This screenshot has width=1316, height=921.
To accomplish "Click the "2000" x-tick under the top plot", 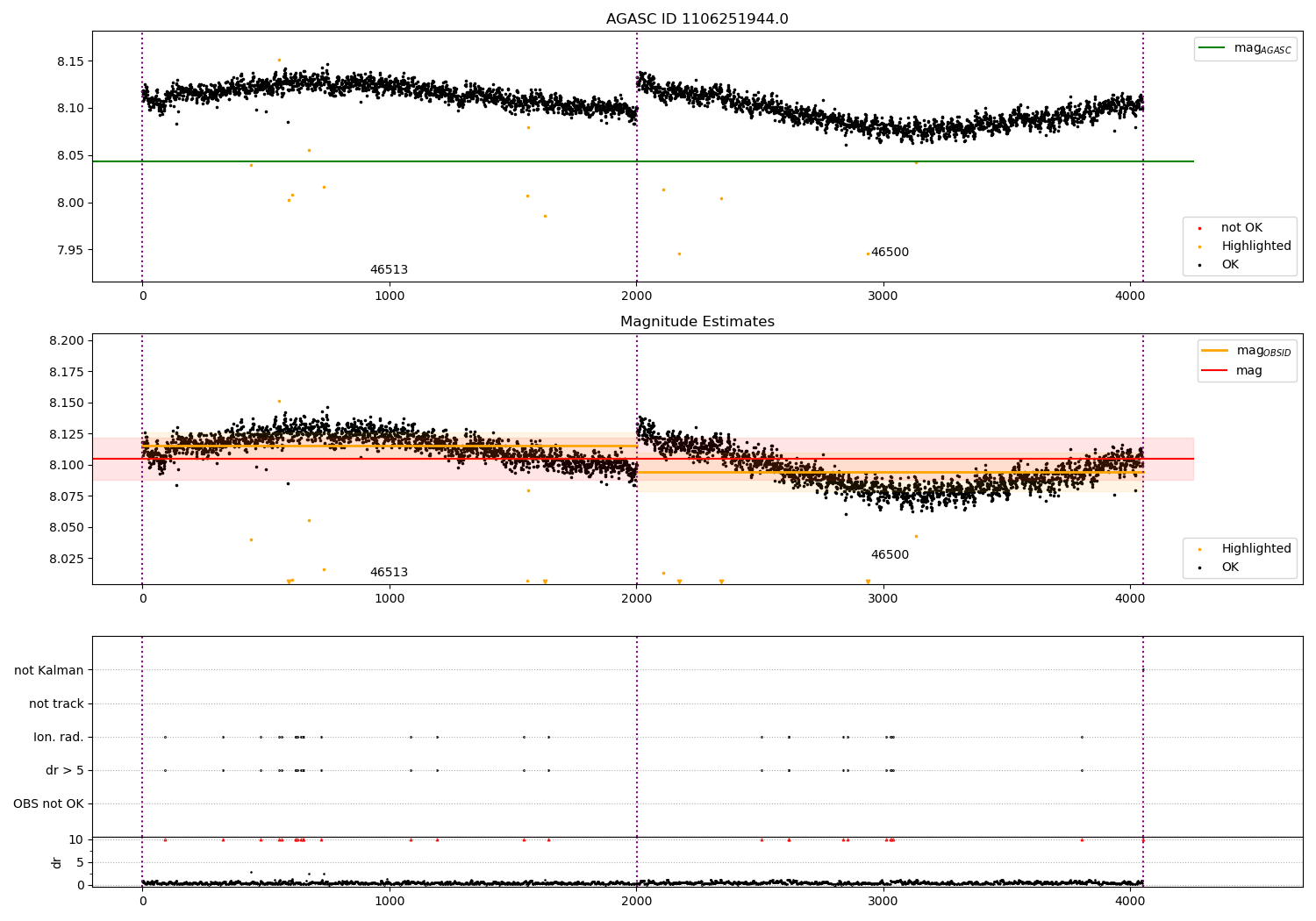I will click(636, 296).
